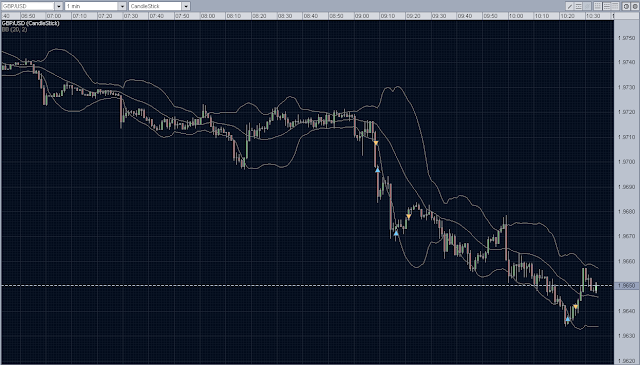The width and height of the screenshot is (640, 365).
Task: Click the 1.9730 price axis label
Action: (627, 87)
